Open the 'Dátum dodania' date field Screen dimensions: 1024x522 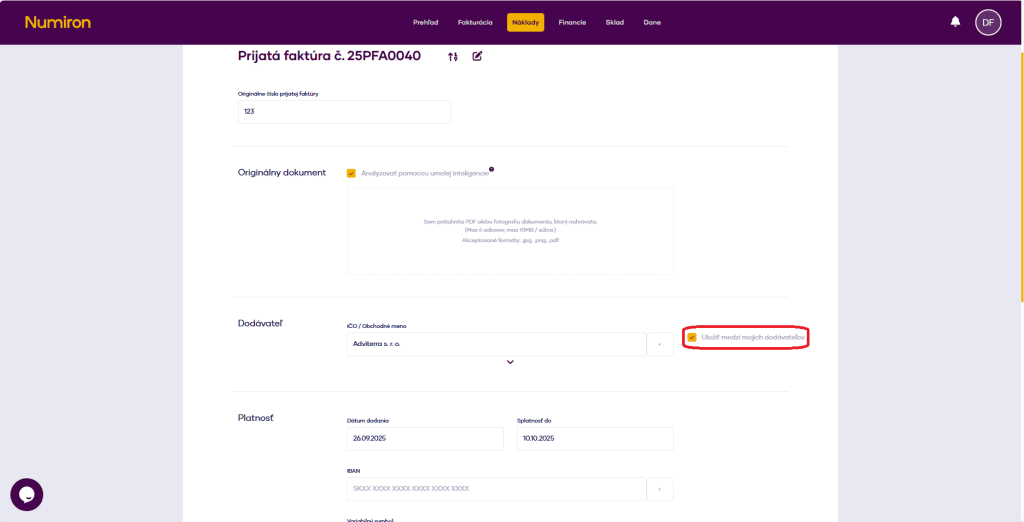[x=424, y=439]
